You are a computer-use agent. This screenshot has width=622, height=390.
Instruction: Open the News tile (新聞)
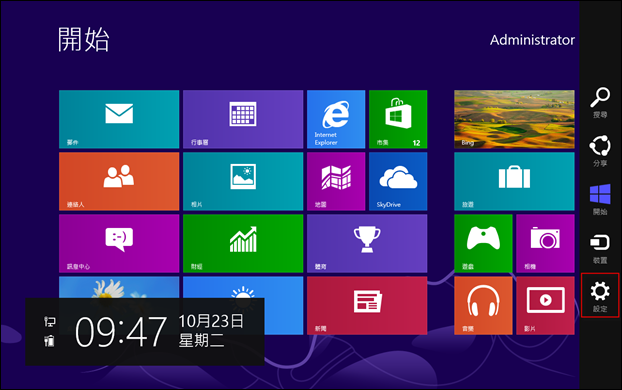point(367,305)
